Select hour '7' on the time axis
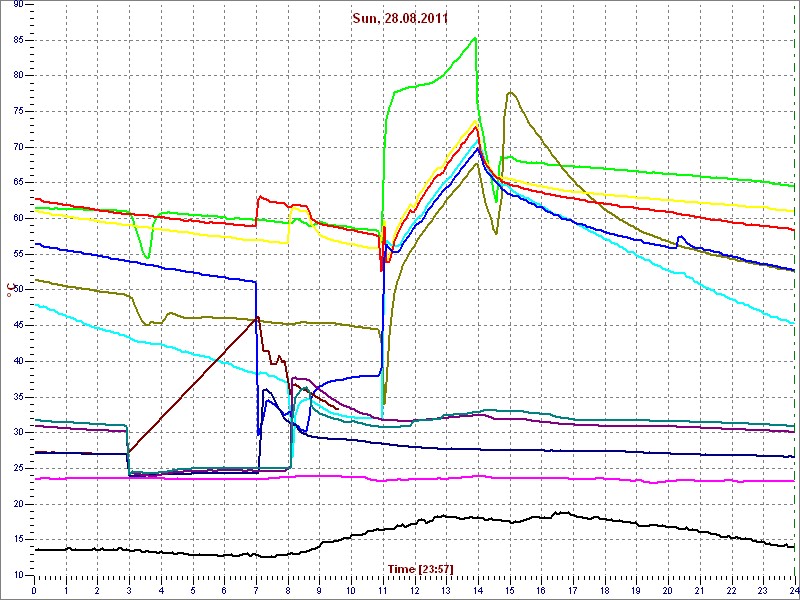 256,591
